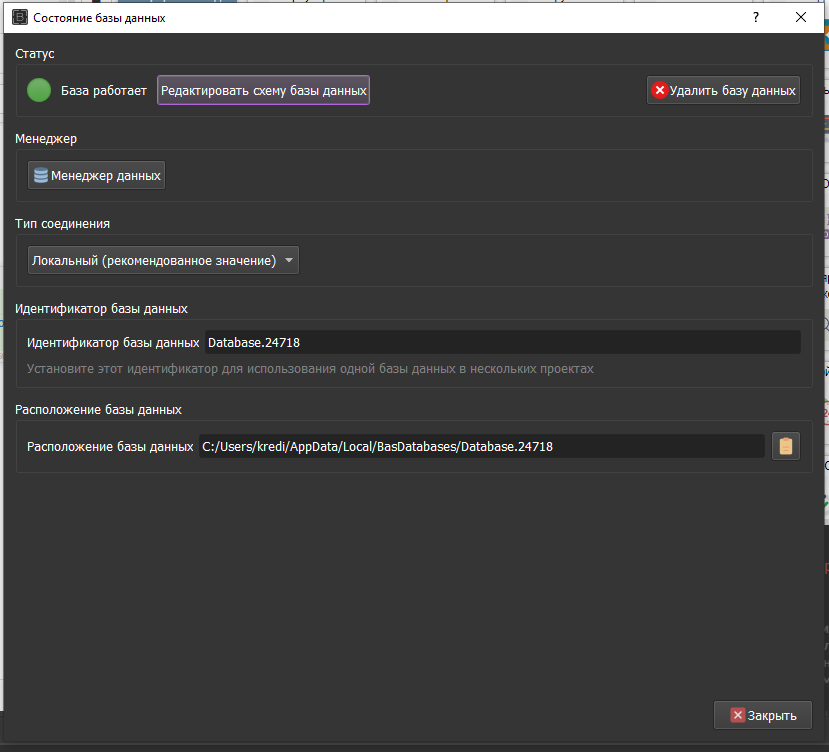Select the connection type dropdown under Тип соединения

[163, 259]
